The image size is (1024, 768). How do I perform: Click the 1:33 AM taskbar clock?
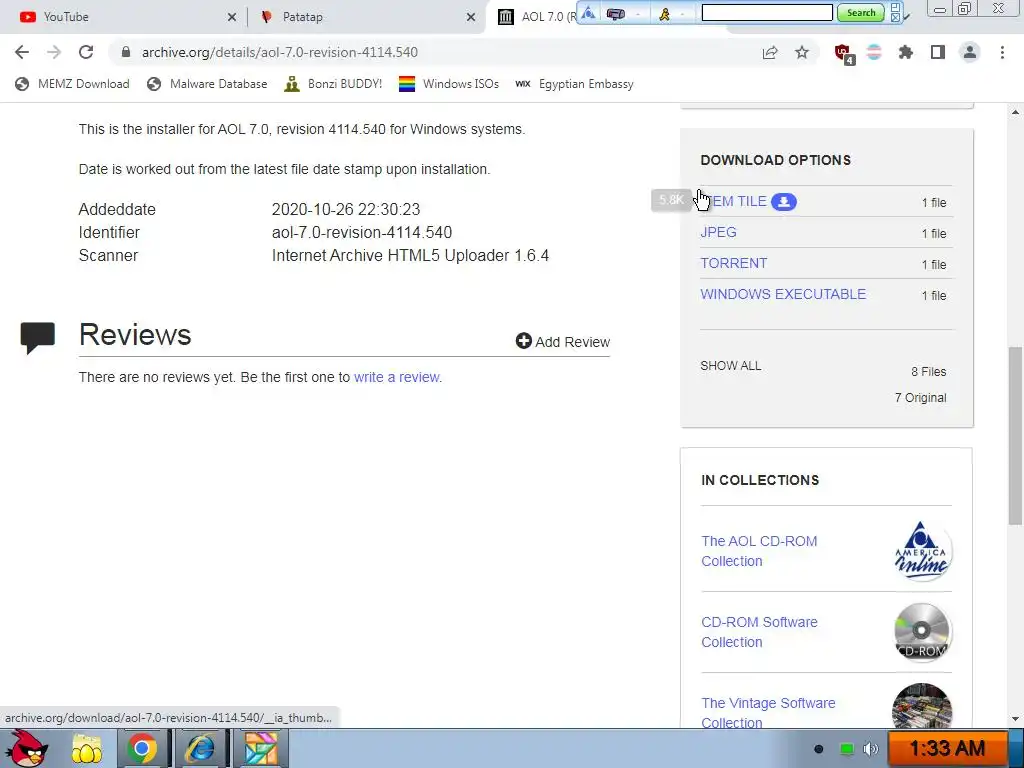click(x=947, y=748)
